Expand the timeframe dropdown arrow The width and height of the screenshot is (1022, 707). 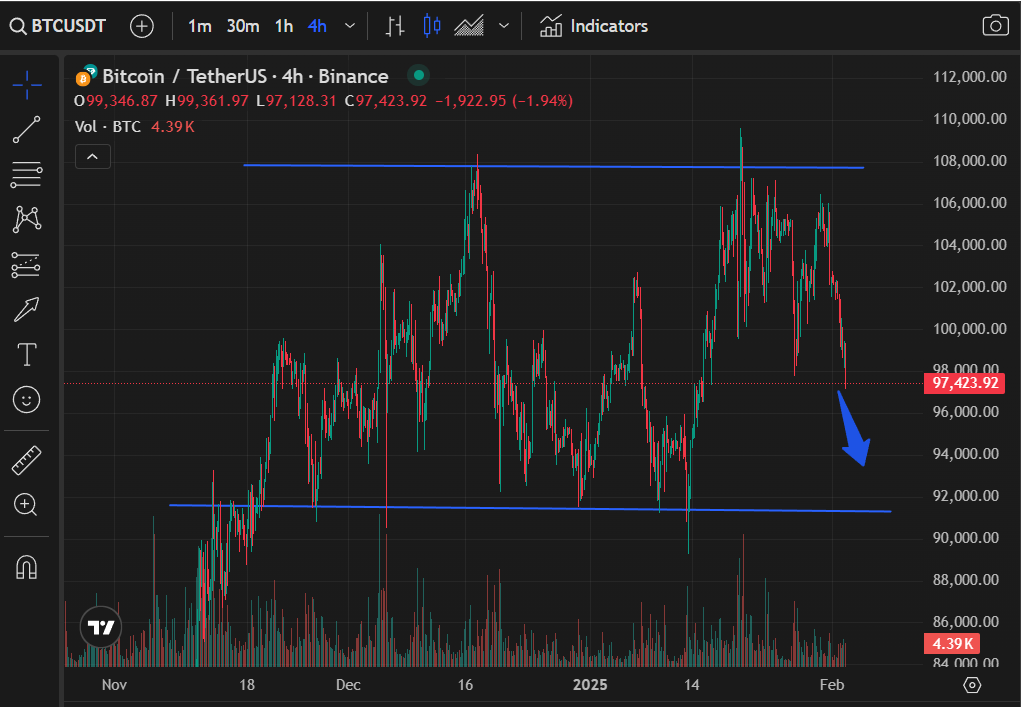[x=350, y=26]
